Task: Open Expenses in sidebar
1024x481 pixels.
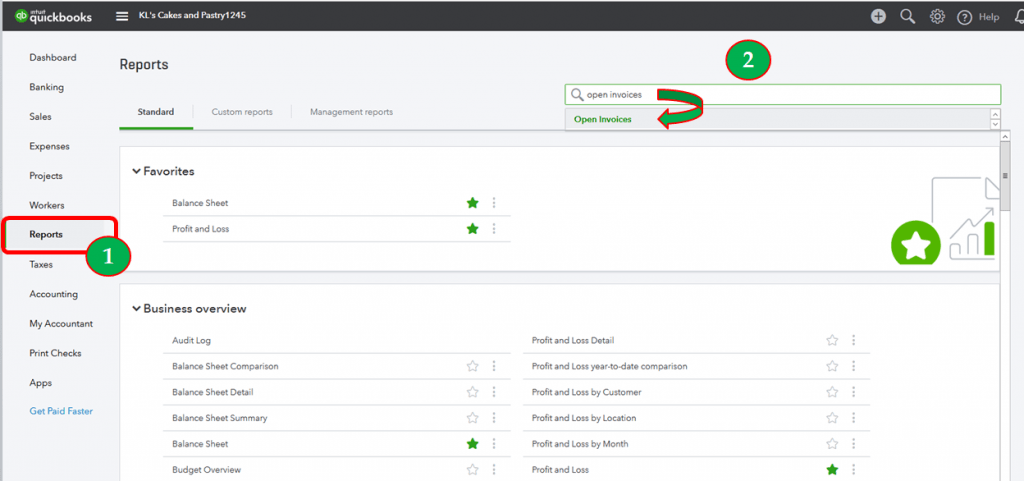Action: click(49, 146)
